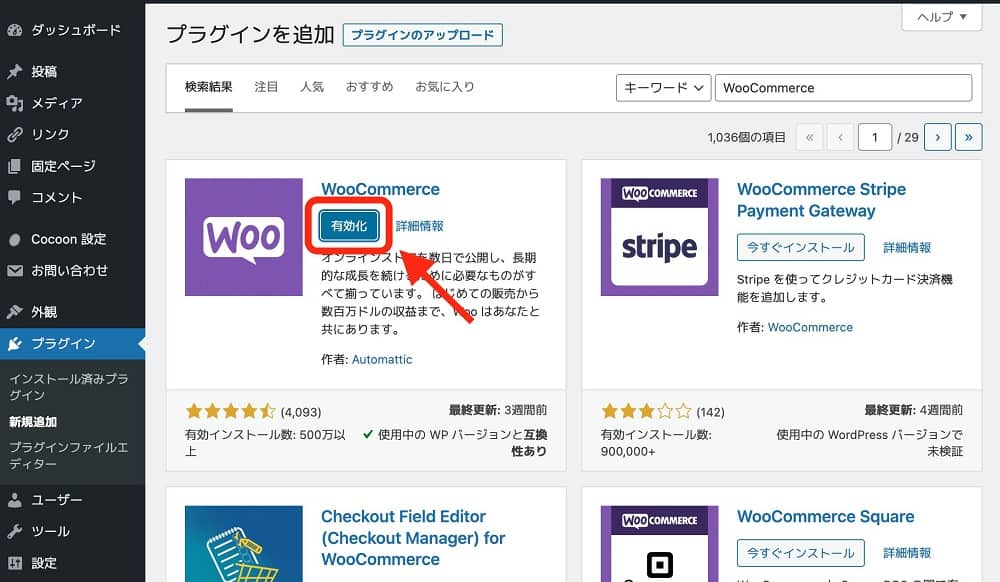
Task: Switch to 注目 tab
Action: tap(266, 87)
